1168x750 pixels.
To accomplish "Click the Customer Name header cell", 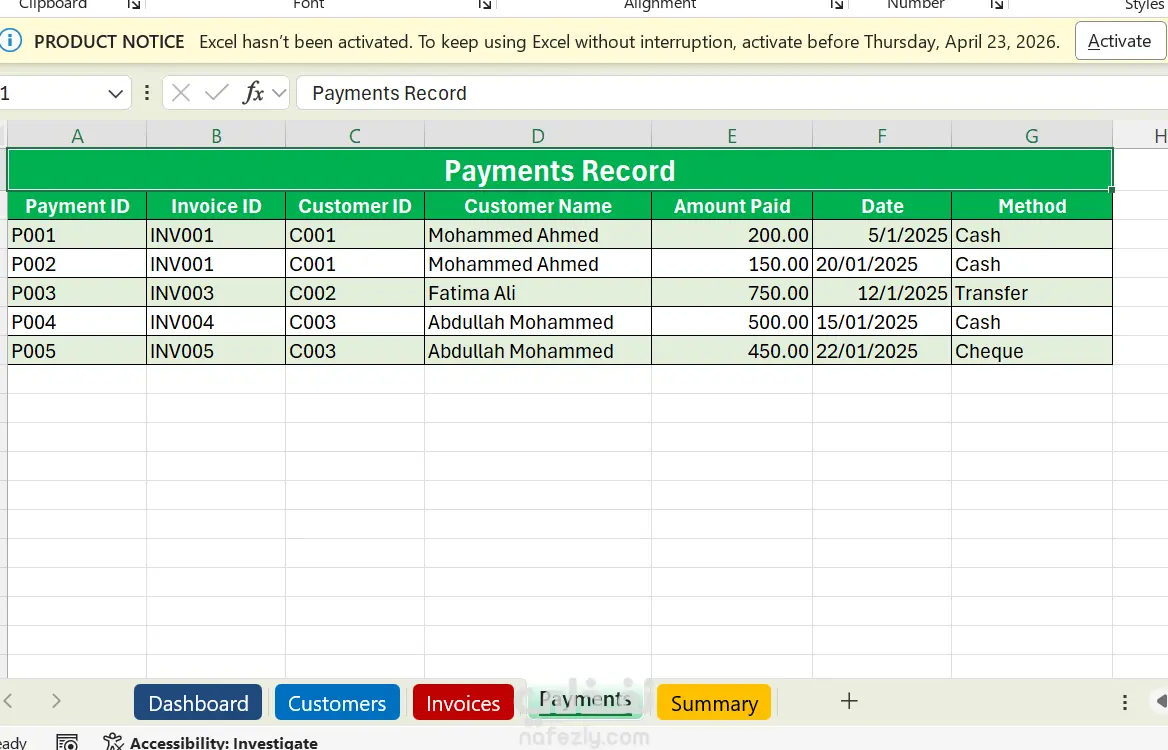I will point(538,206).
